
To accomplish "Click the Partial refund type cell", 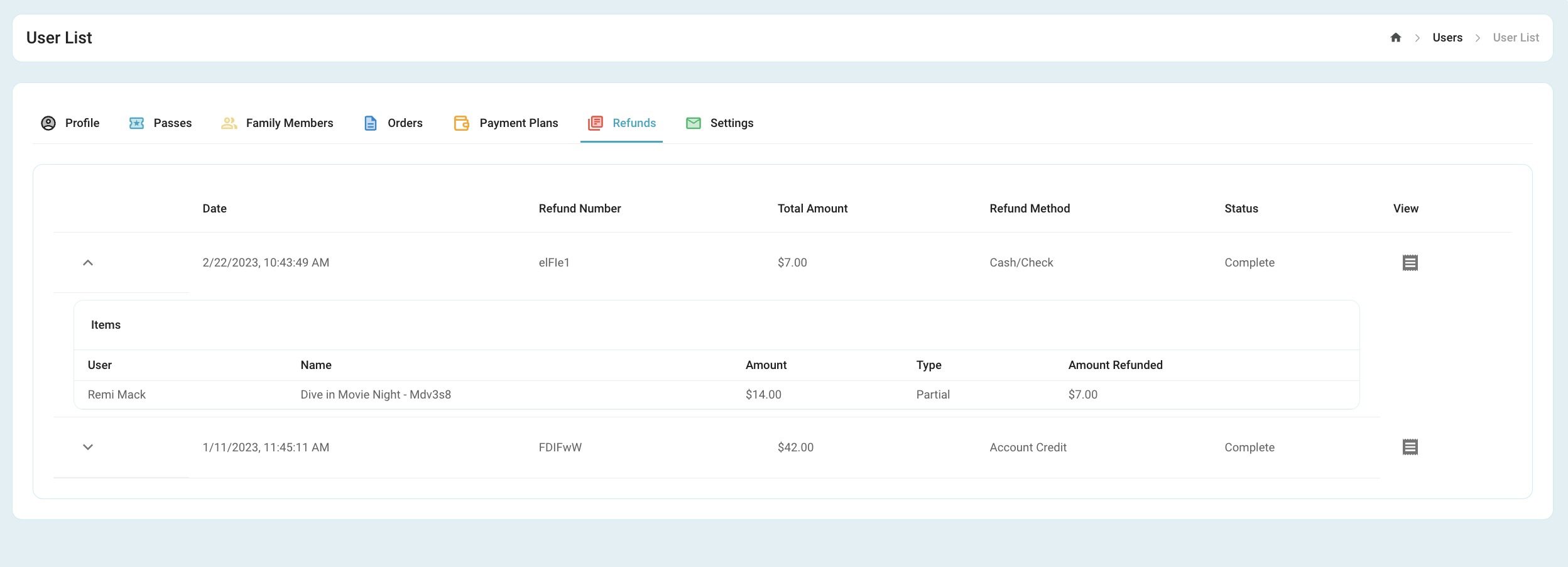I will [933, 395].
